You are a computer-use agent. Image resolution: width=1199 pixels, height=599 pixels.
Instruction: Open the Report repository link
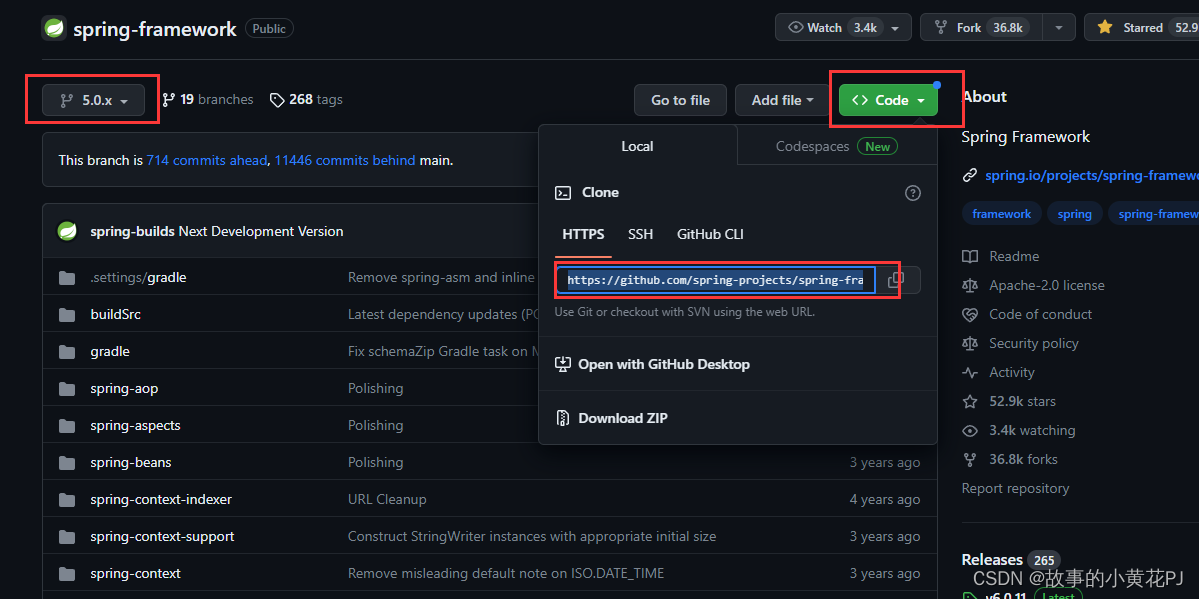(x=1015, y=488)
